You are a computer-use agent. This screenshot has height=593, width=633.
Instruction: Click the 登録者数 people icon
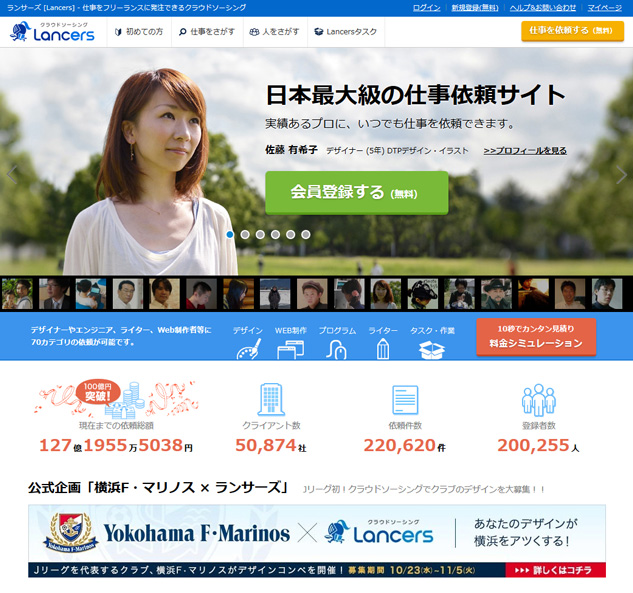coord(538,400)
